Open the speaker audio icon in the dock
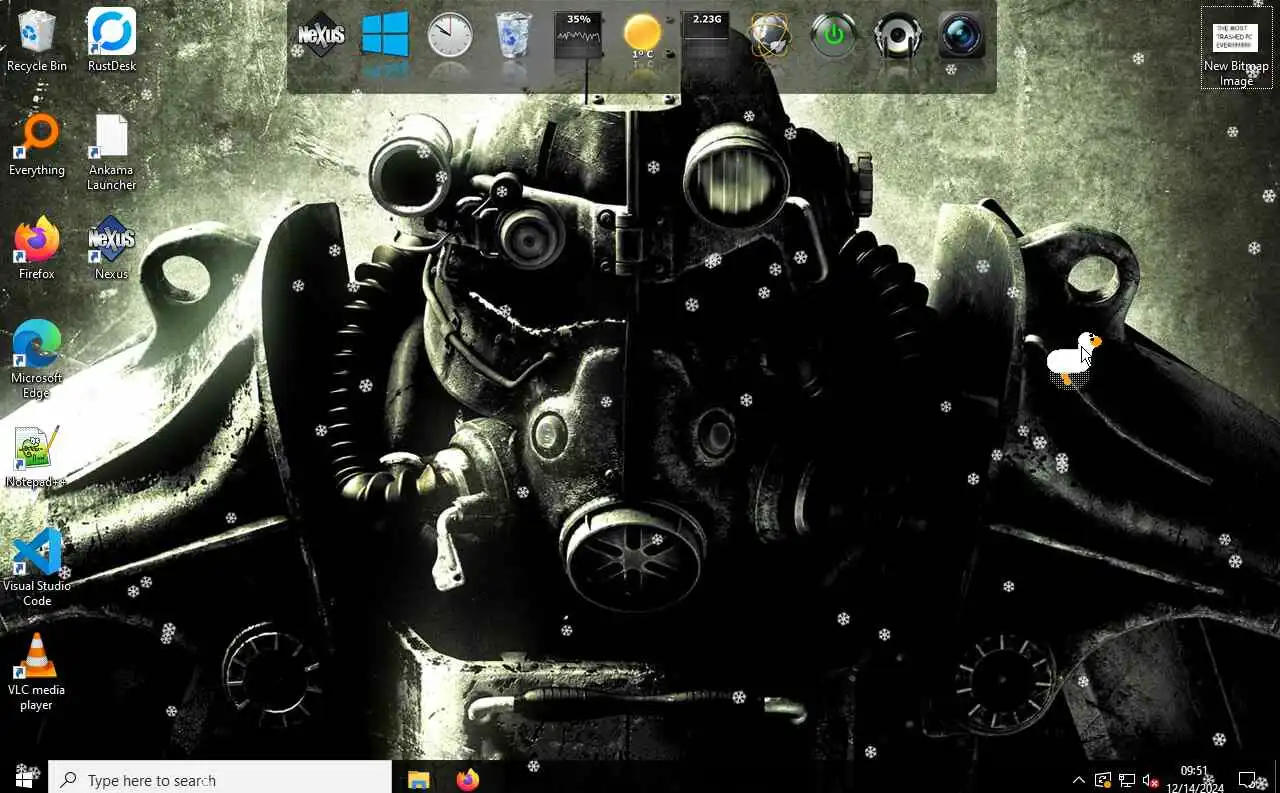Viewport: 1280px width, 793px height. coord(898,36)
